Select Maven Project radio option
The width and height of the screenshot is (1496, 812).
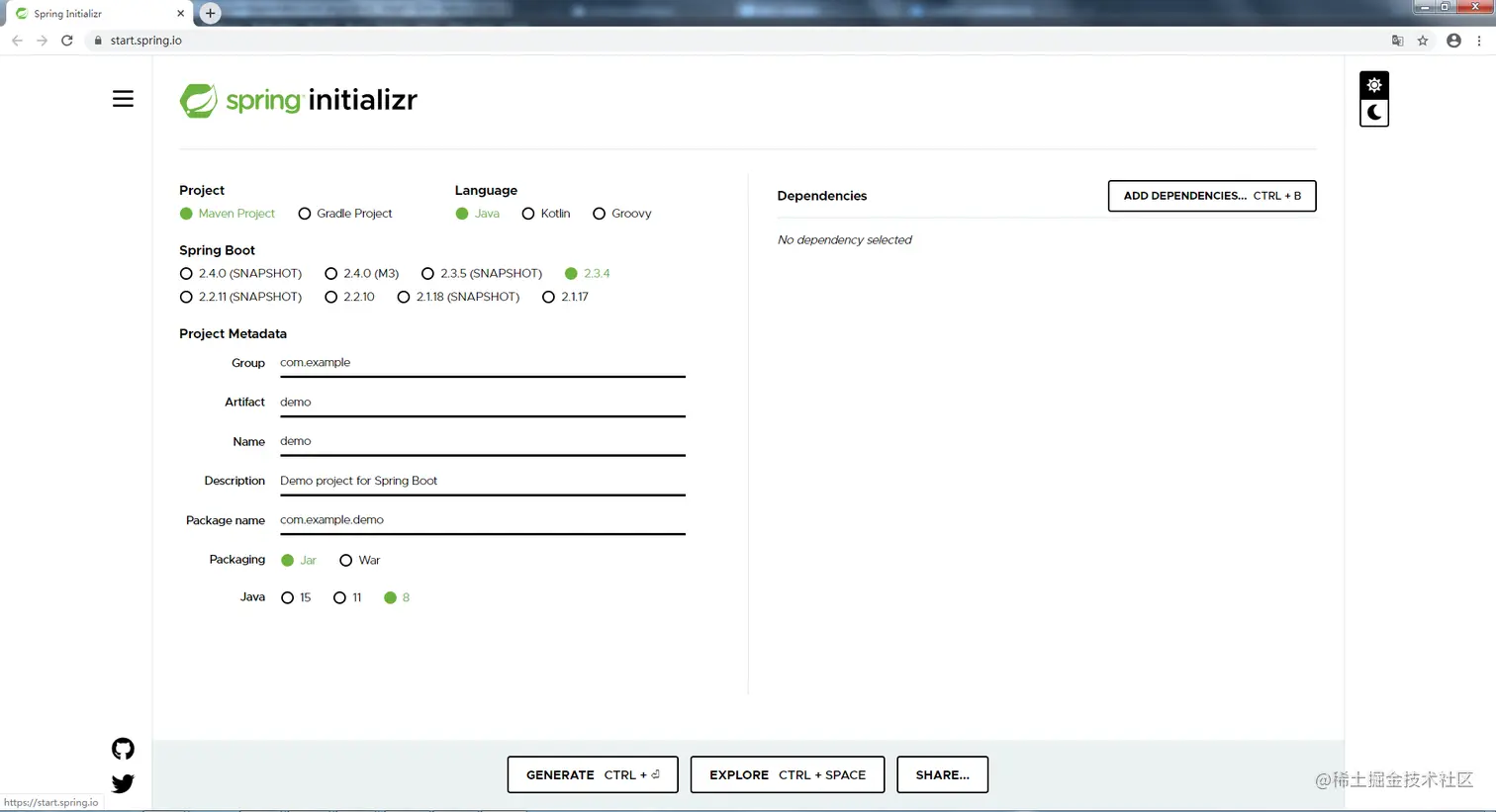228,214
